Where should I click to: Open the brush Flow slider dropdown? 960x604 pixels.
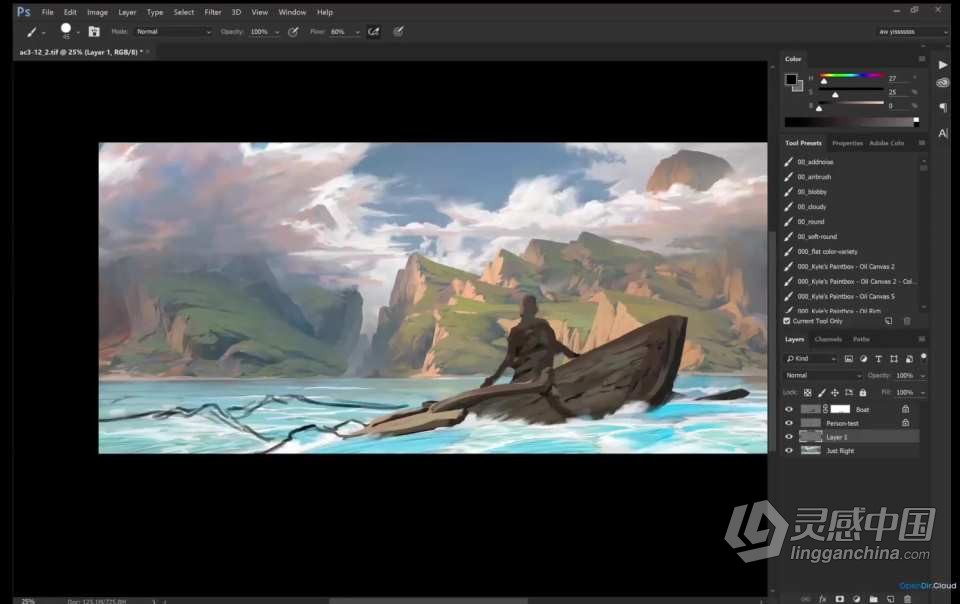click(x=358, y=32)
